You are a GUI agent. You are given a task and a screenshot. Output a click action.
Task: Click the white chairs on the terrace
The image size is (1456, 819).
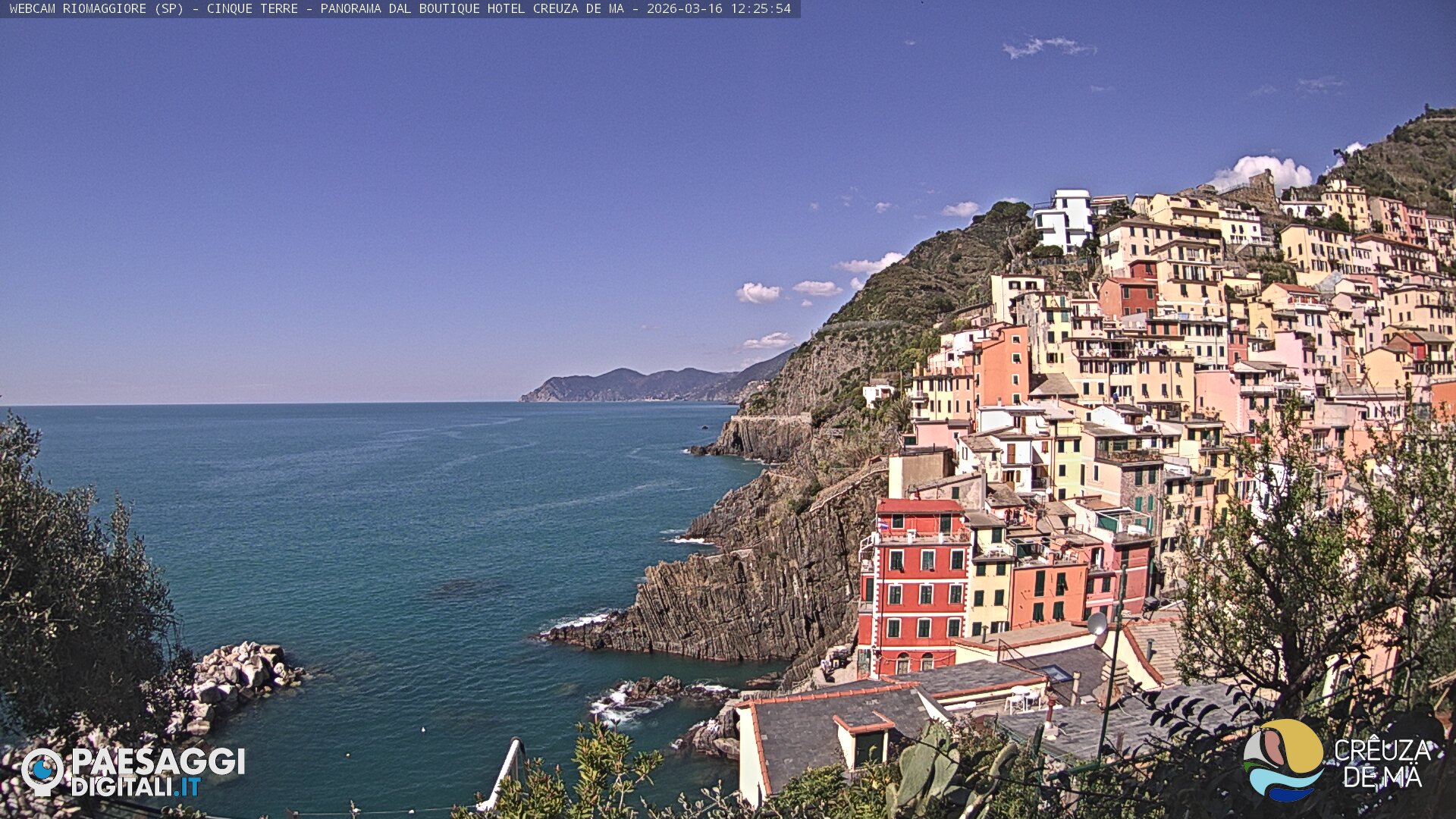pos(1021,699)
